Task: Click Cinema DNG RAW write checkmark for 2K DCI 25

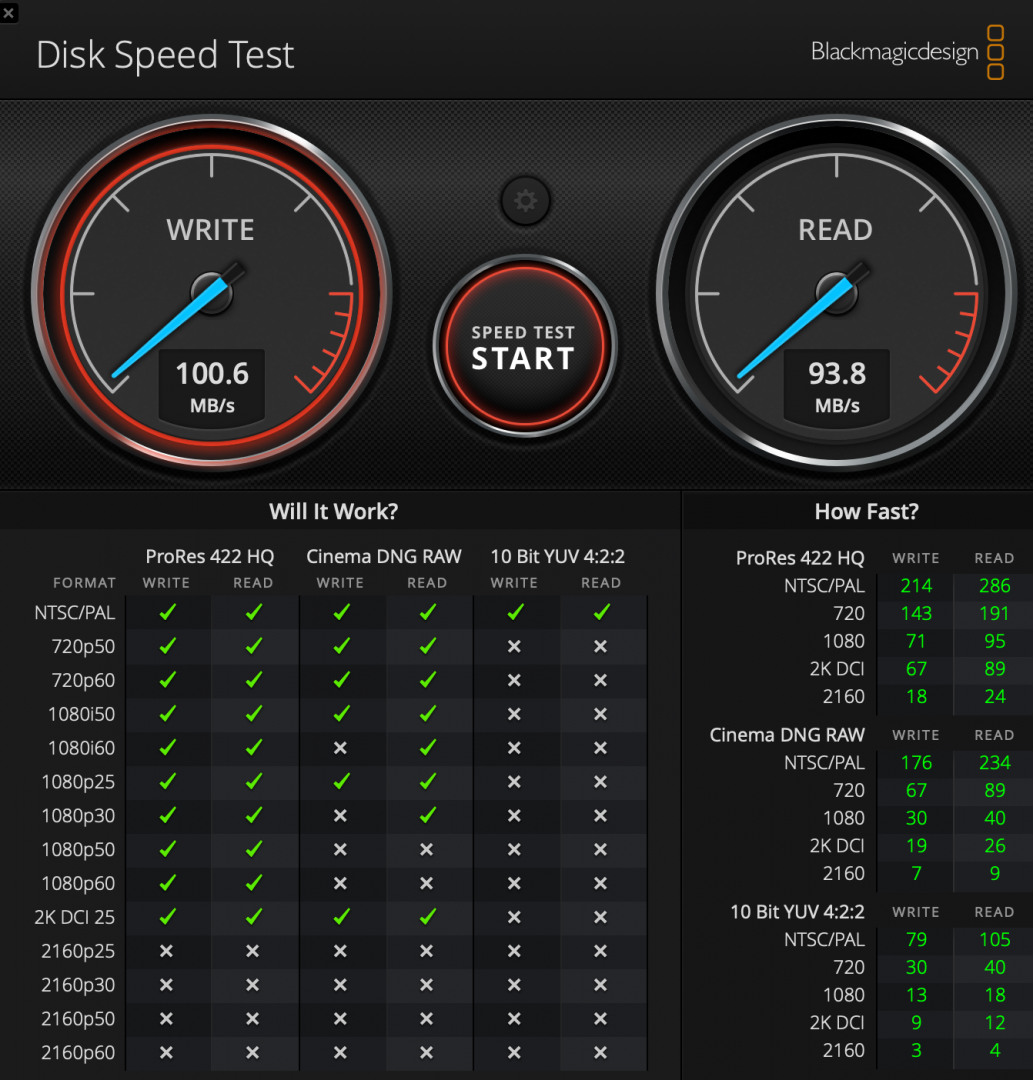Action: pyautogui.click(x=342, y=916)
